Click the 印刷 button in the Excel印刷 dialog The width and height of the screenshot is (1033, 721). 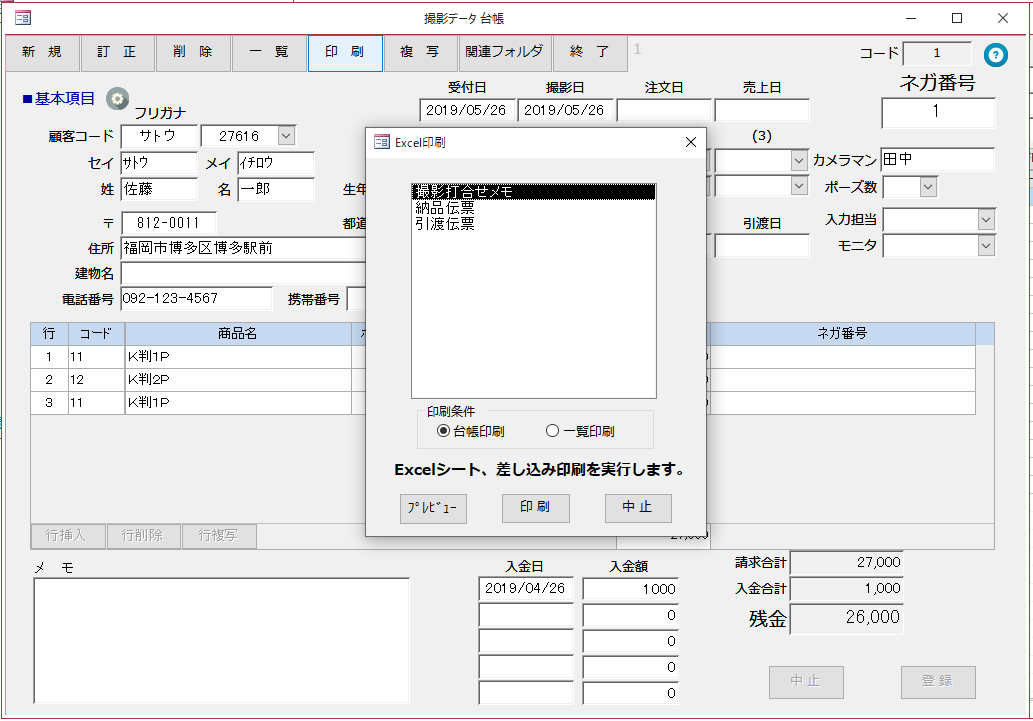(x=535, y=508)
